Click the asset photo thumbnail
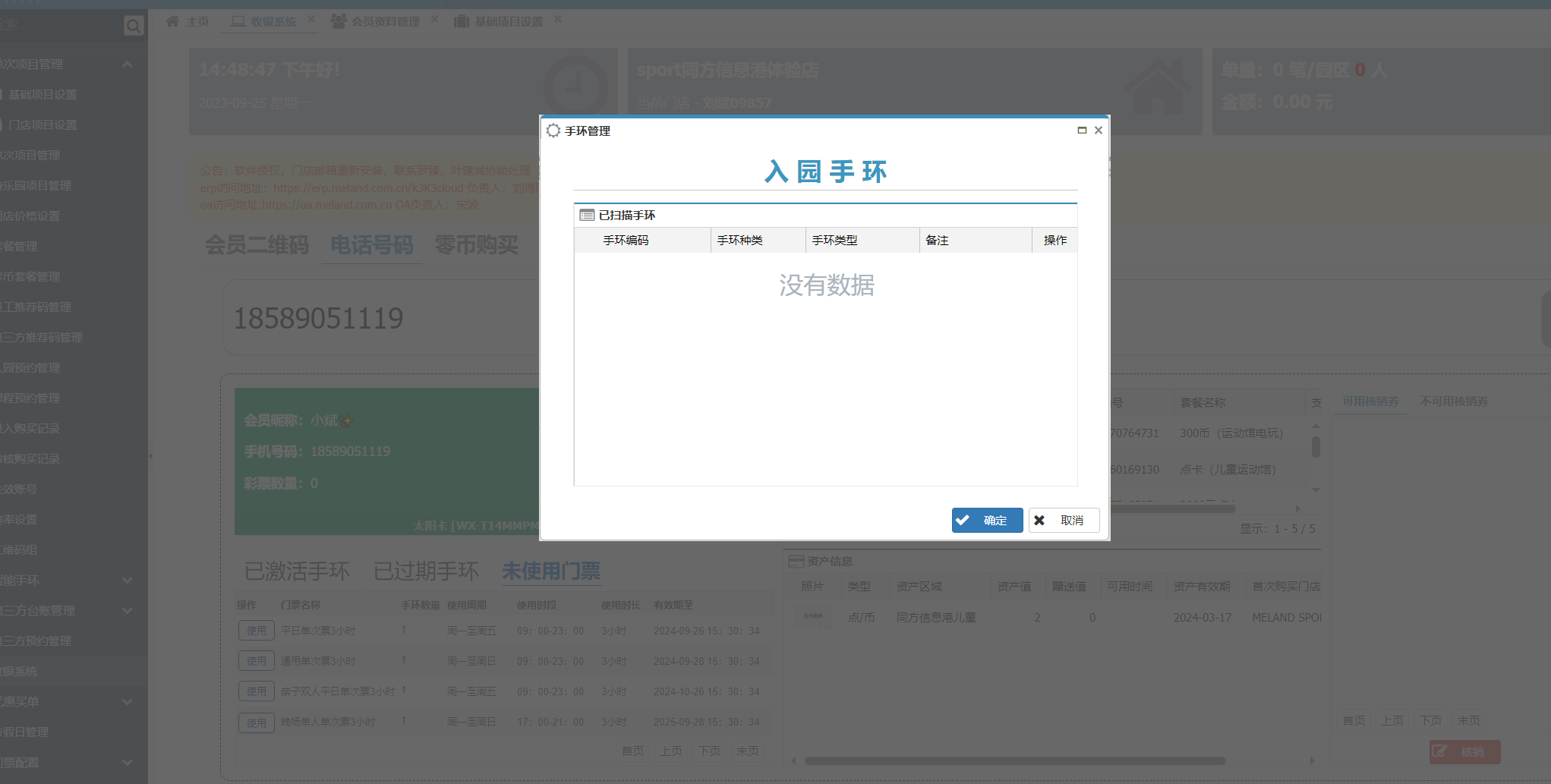This screenshot has height=784, width=1551. coord(812,617)
